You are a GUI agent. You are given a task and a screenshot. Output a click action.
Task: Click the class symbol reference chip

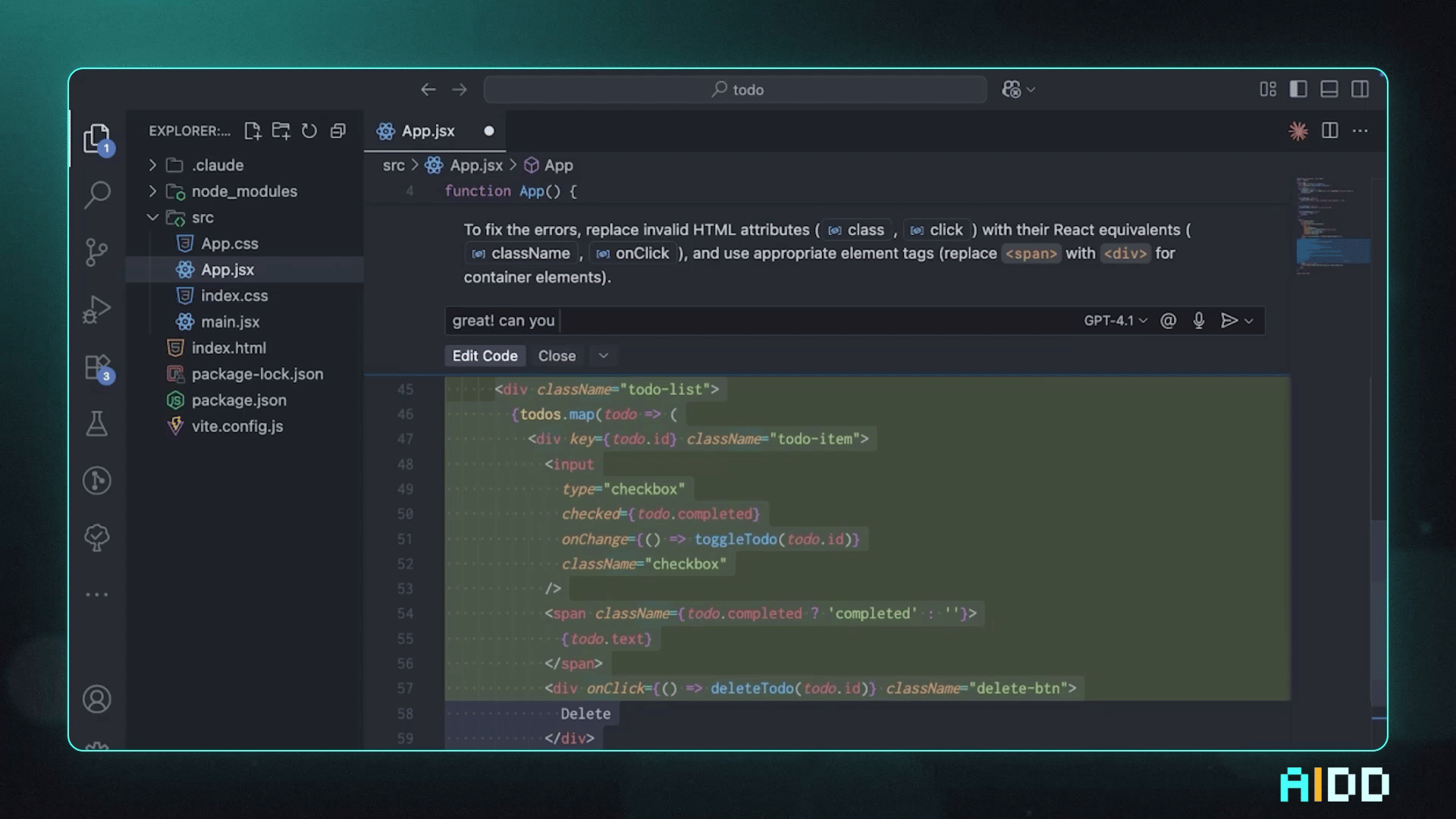(856, 230)
